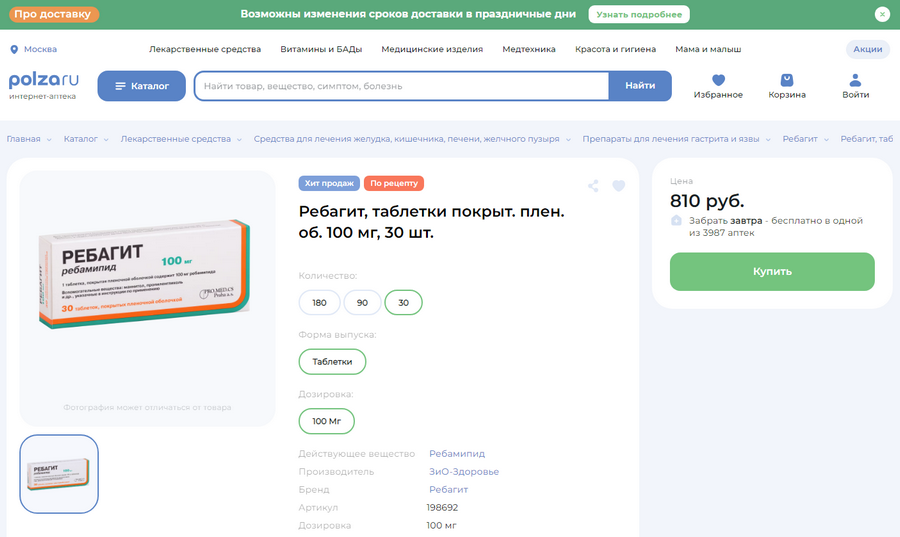
Task: Click article number 198692
Action: pos(442,507)
